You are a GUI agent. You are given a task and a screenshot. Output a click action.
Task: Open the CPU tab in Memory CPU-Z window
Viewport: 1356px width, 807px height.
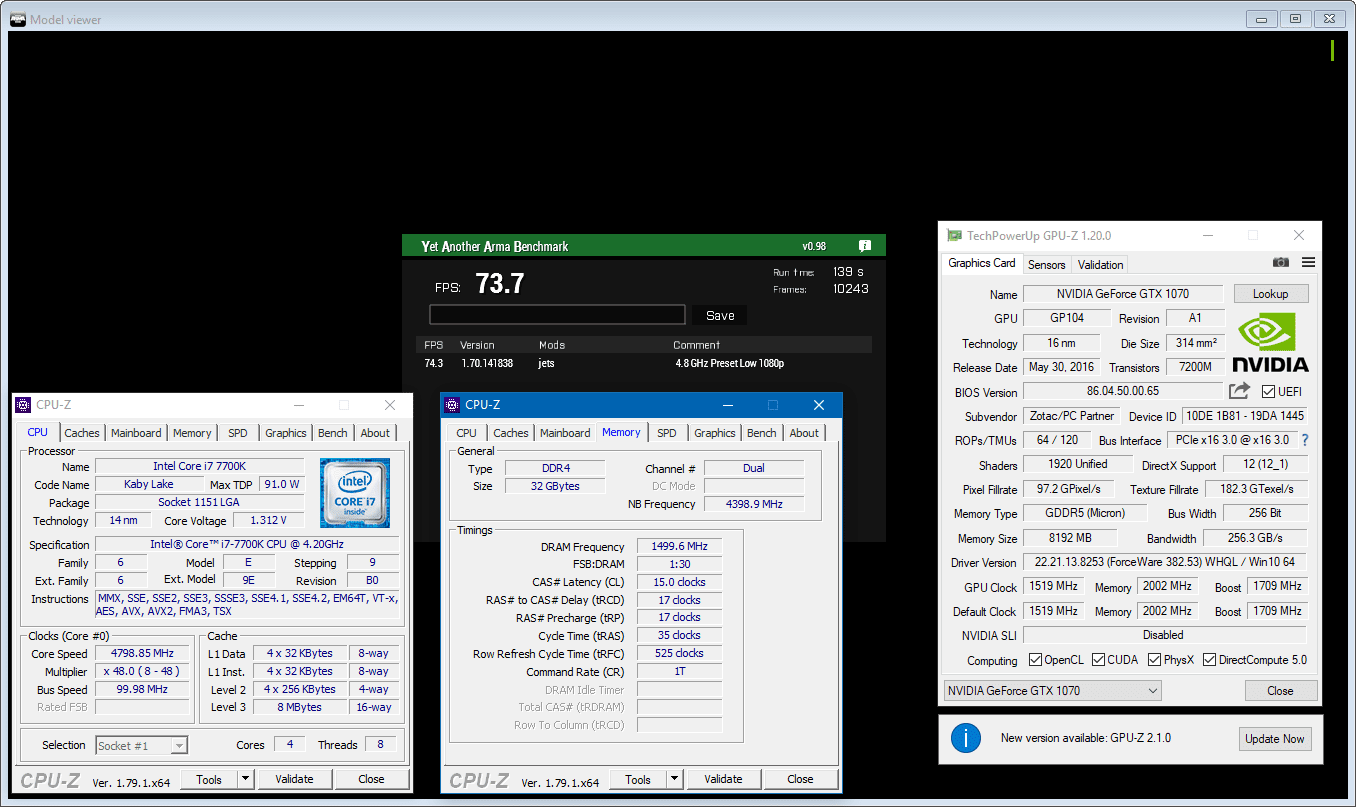coord(467,433)
